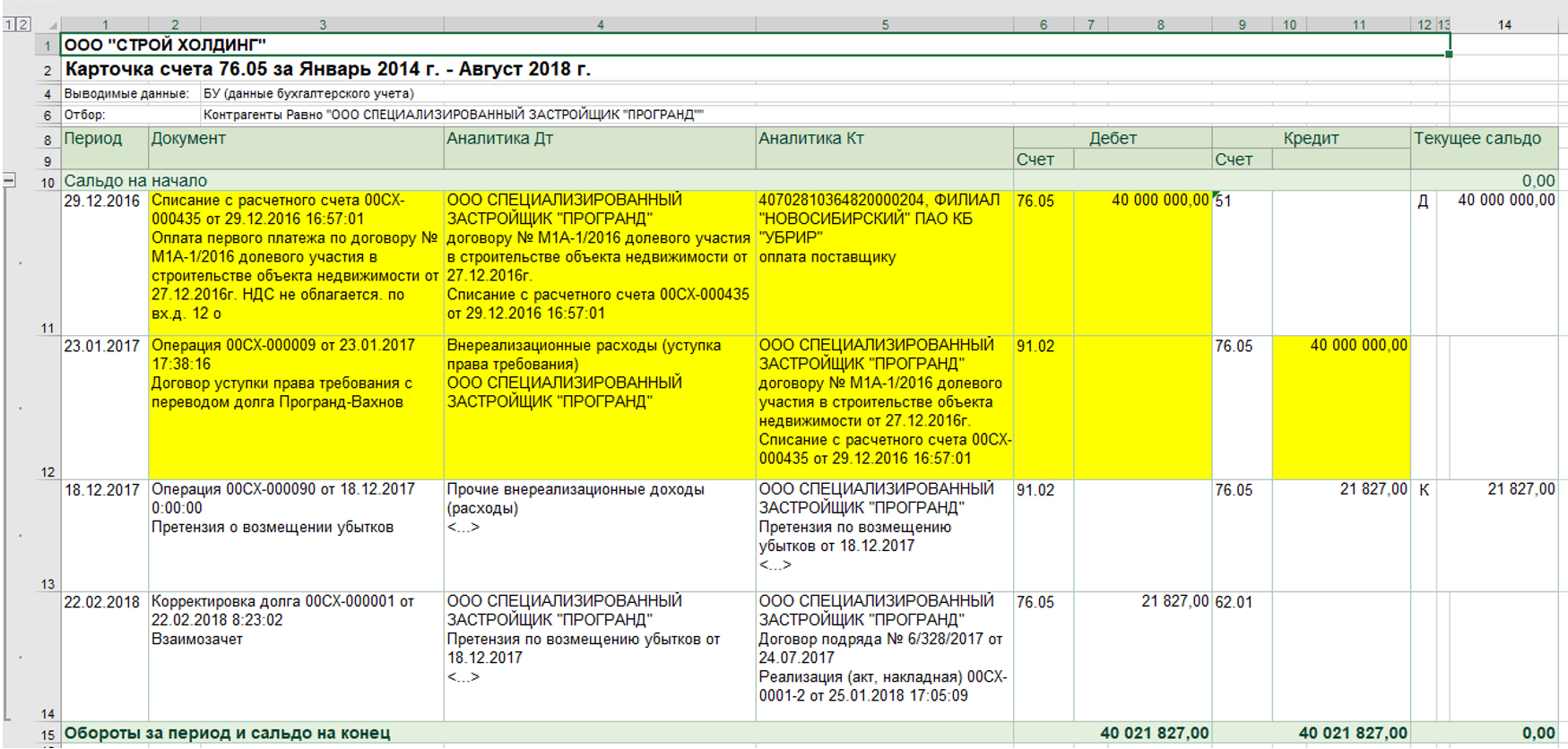
Task: Click the date cell 23.01.2017
Action: (104, 408)
